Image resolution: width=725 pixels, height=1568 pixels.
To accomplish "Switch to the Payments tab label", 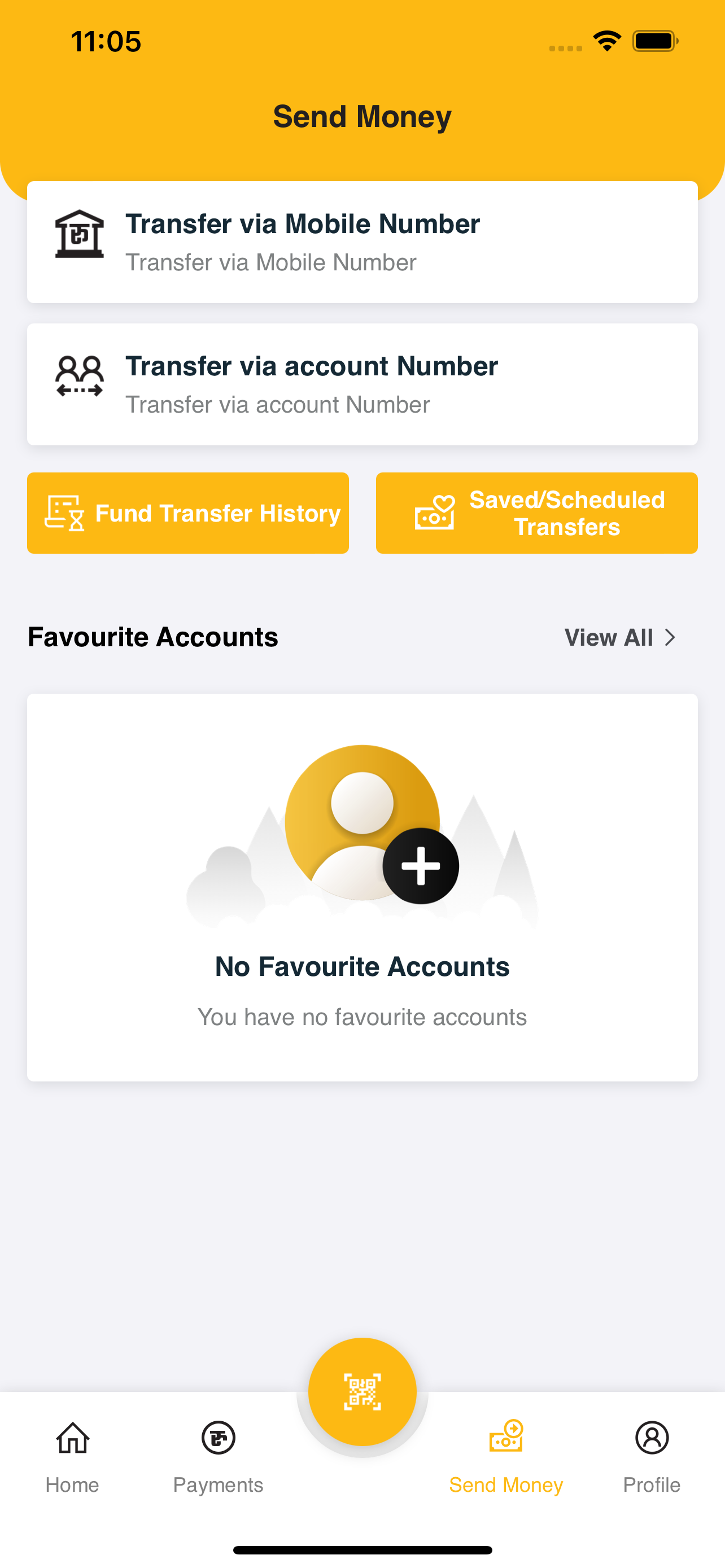I will coord(219,1485).
